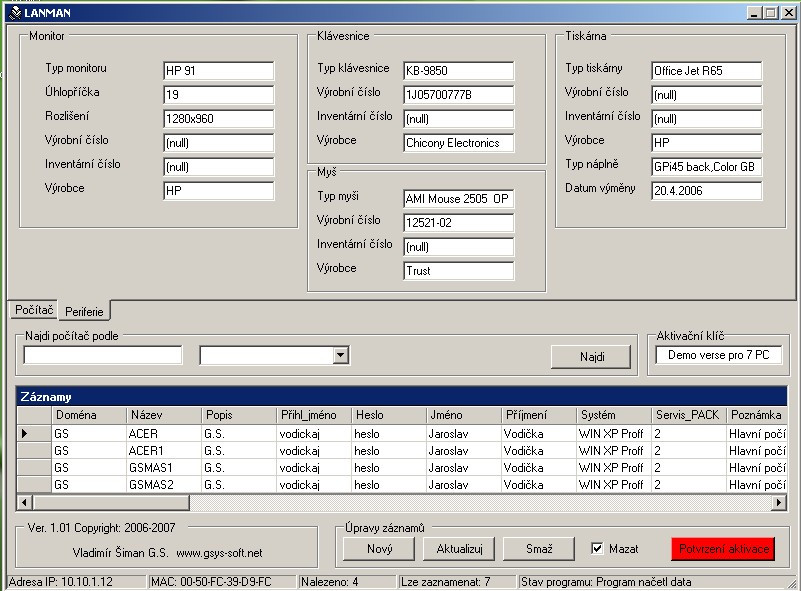Click the mouse Výrobce field Trust
This screenshot has height=591, width=801.
[458, 271]
